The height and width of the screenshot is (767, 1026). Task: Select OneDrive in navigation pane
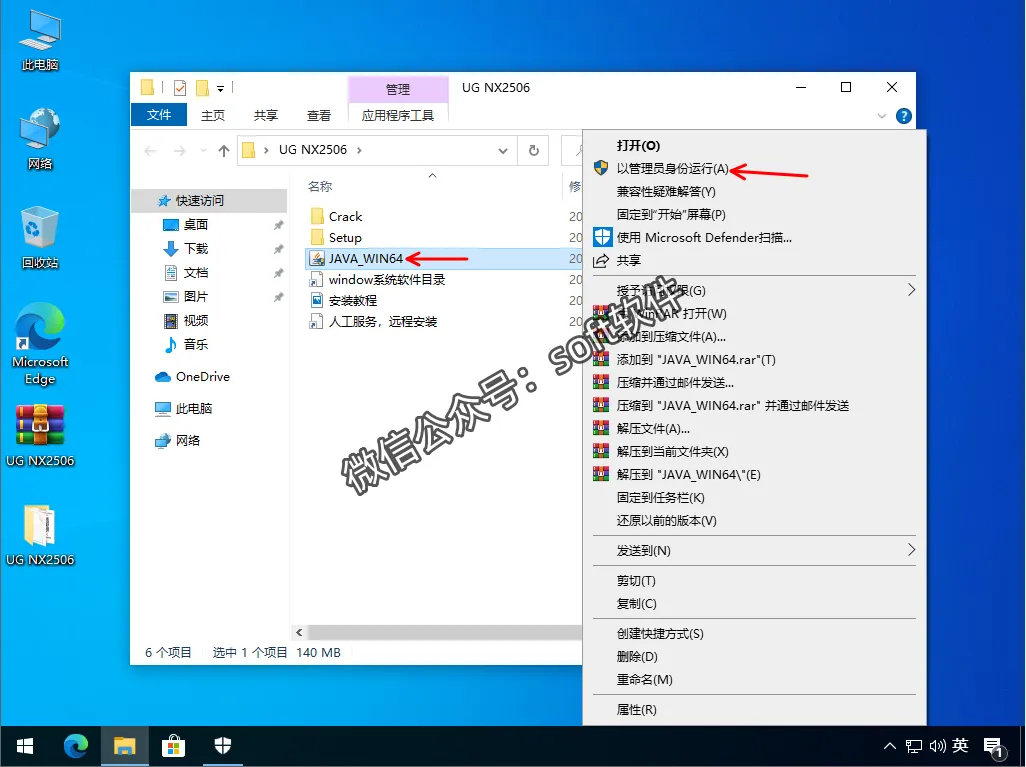tap(203, 376)
